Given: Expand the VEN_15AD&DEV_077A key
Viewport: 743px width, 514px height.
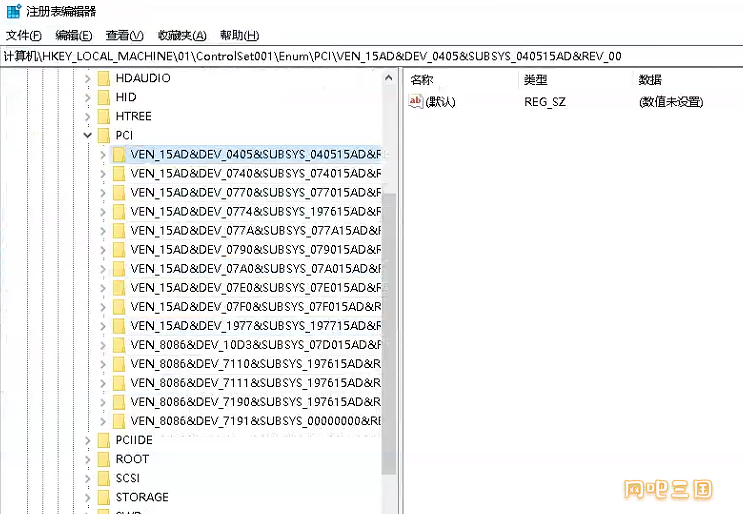Looking at the screenshot, I should point(103,231).
